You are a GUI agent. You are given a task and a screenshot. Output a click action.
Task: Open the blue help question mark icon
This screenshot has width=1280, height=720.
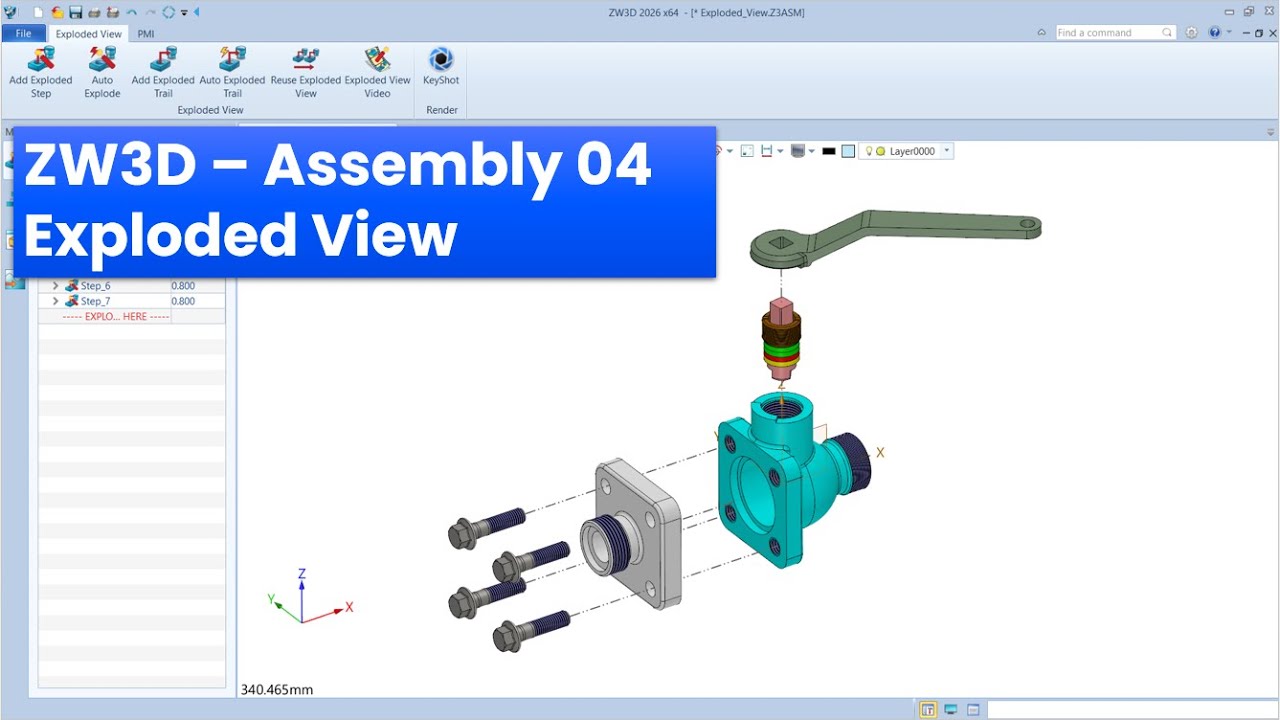pos(1214,32)
